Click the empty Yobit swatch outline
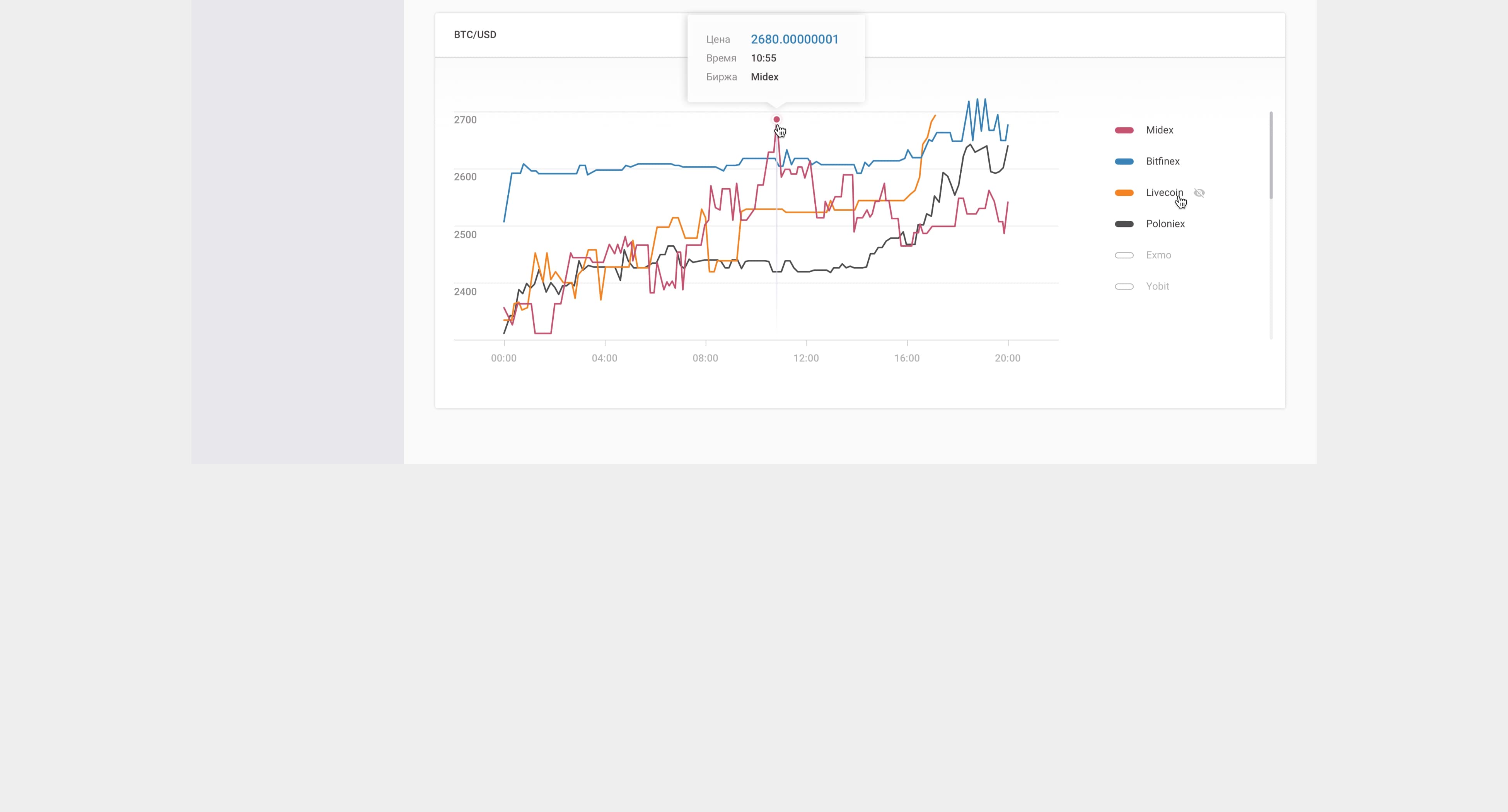Screen dimensions: 1508x812 coord(1124,286)
